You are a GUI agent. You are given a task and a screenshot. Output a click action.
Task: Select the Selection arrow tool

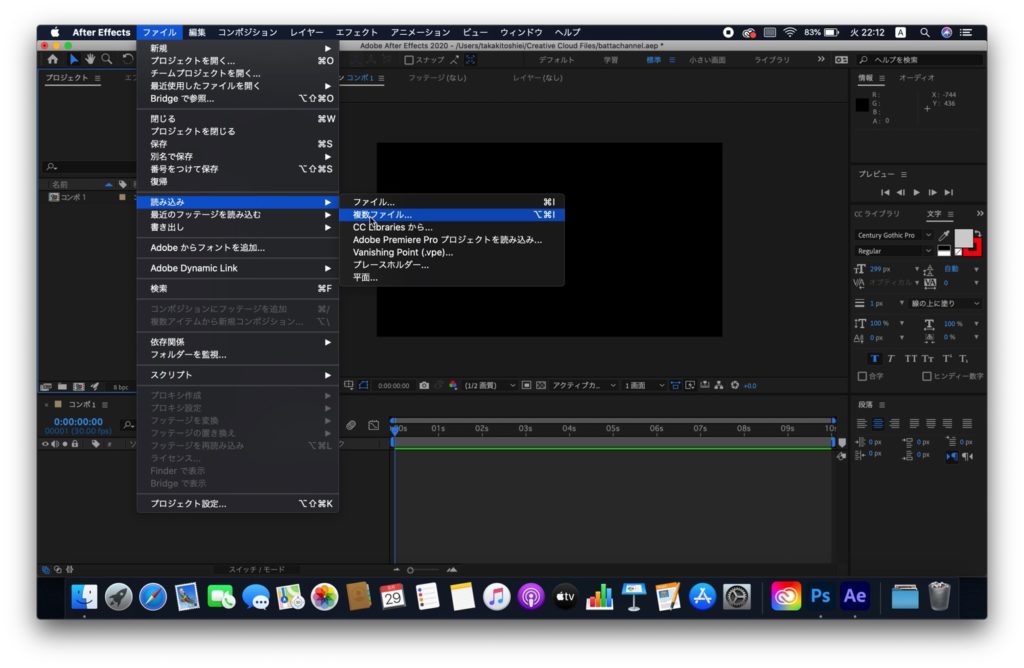(73, 59)
